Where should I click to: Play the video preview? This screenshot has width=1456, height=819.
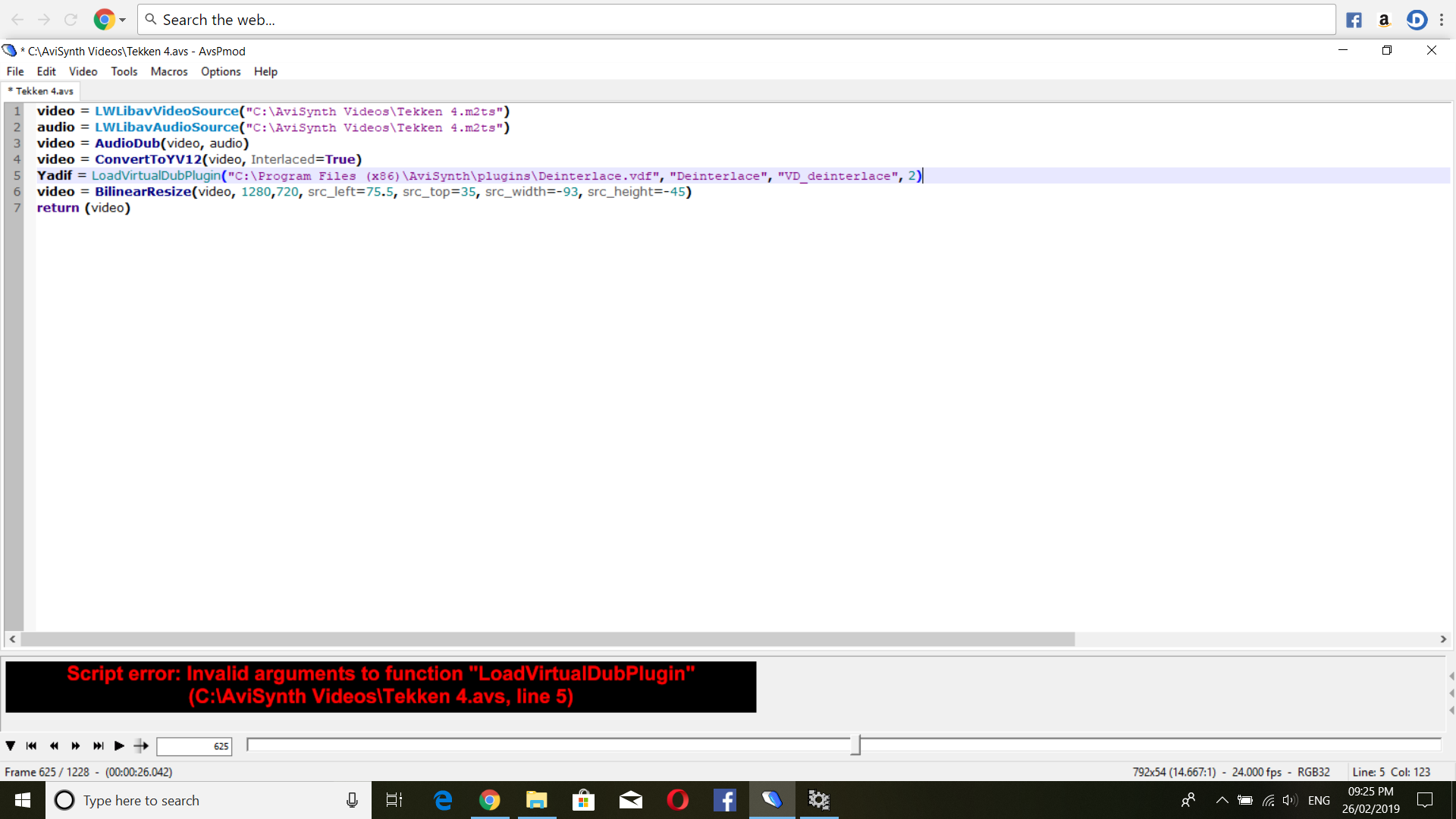[x=119, y=746]
